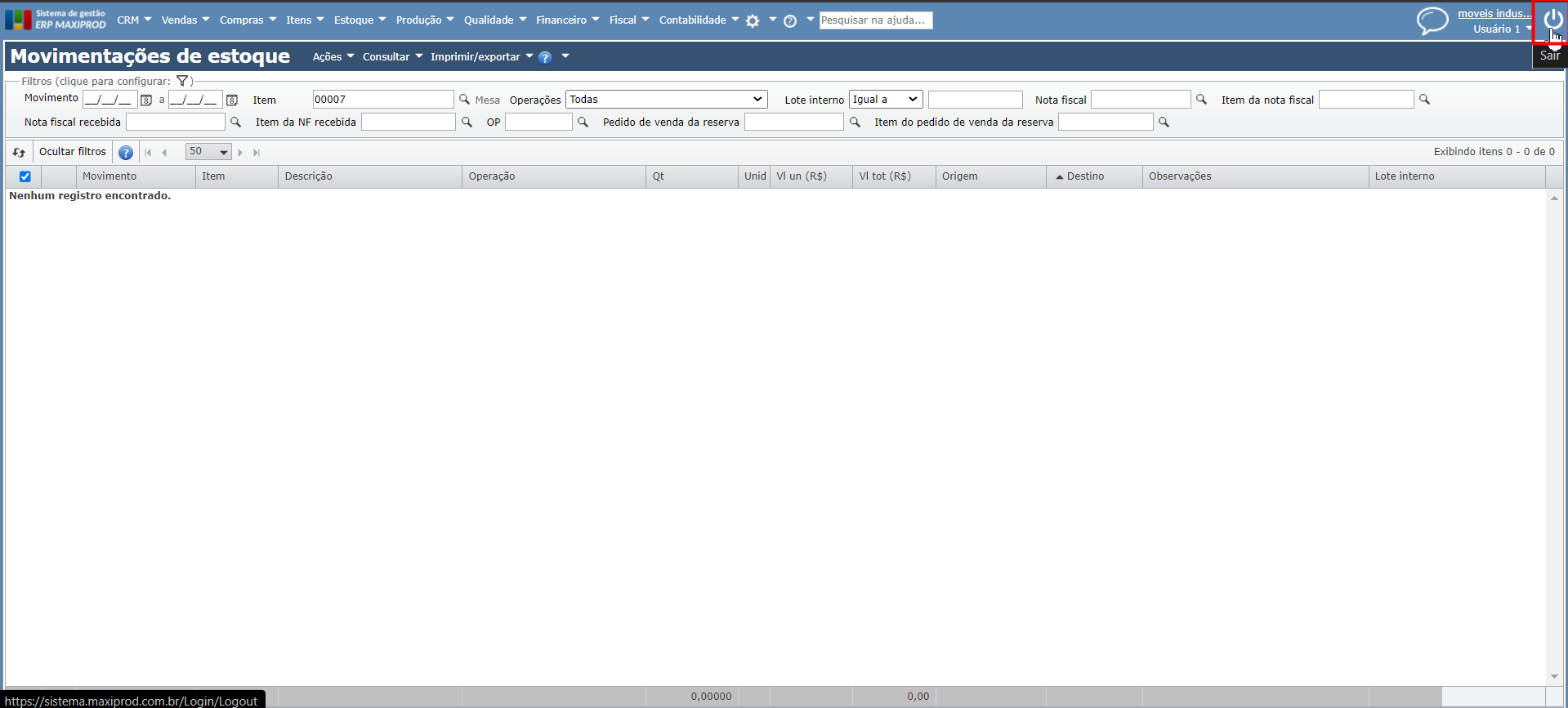Sort by the Movimento column header

click(136, 176)
